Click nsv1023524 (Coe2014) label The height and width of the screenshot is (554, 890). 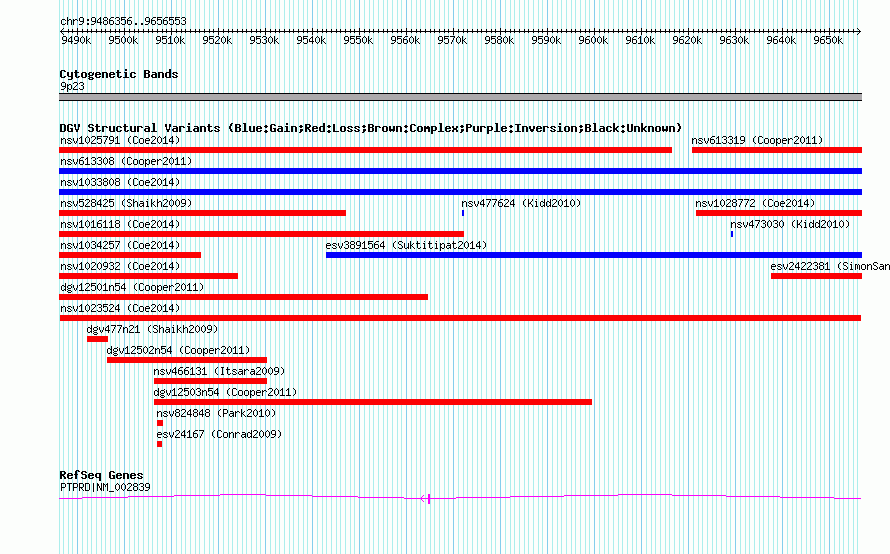coord(120,308)
